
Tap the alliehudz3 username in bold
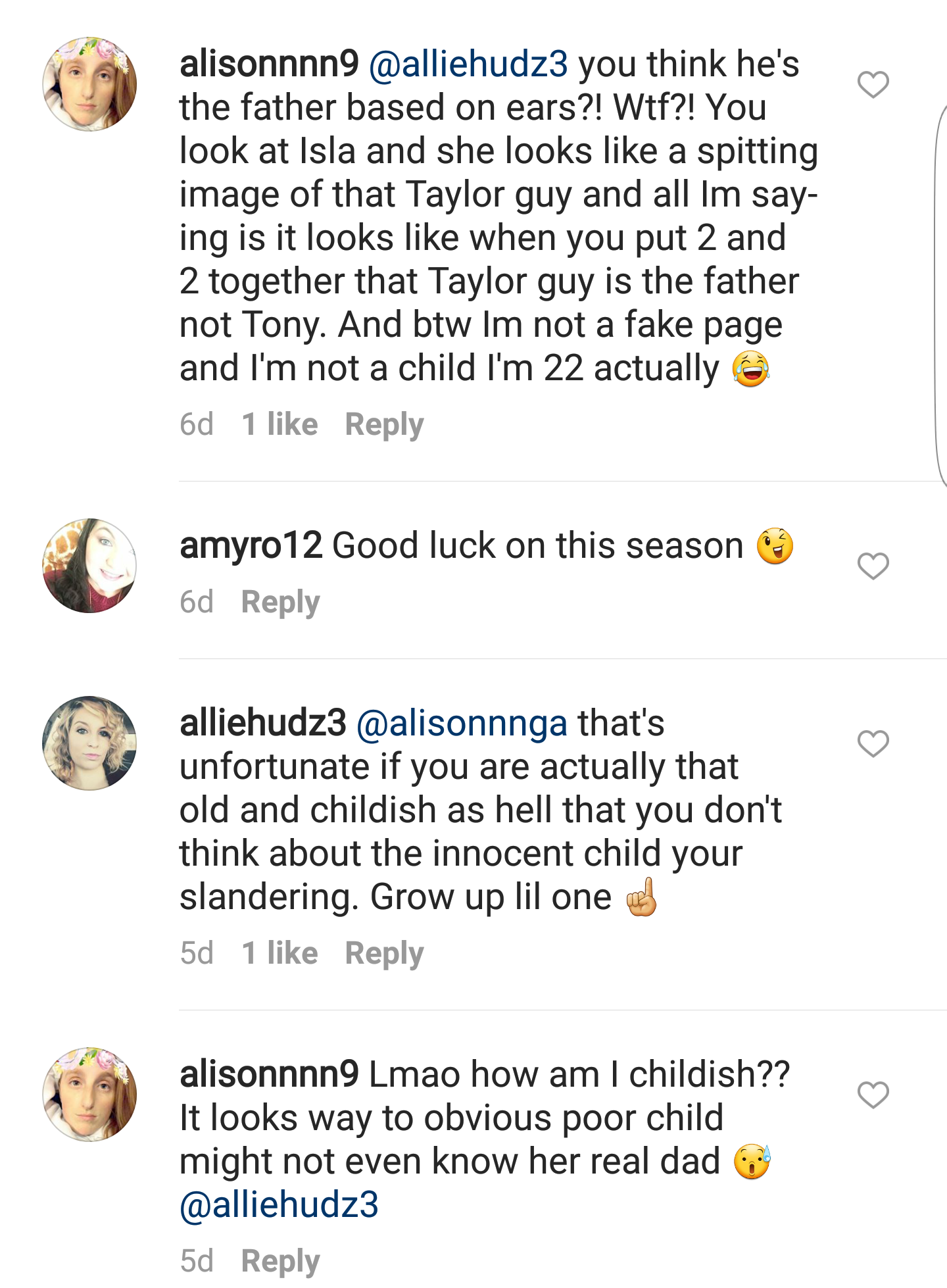[263, 724]
